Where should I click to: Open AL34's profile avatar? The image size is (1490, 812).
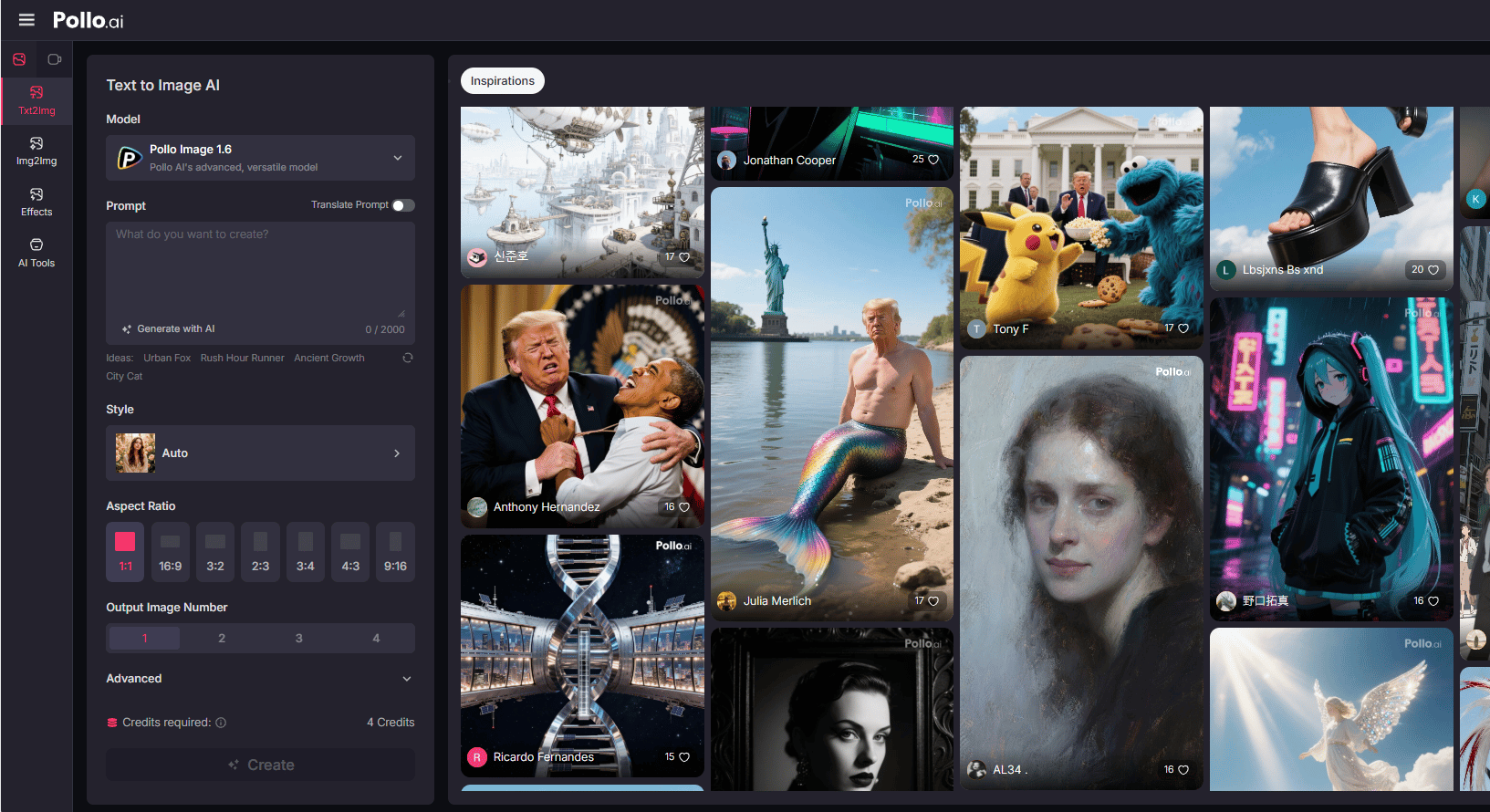(x=976, y=770)
